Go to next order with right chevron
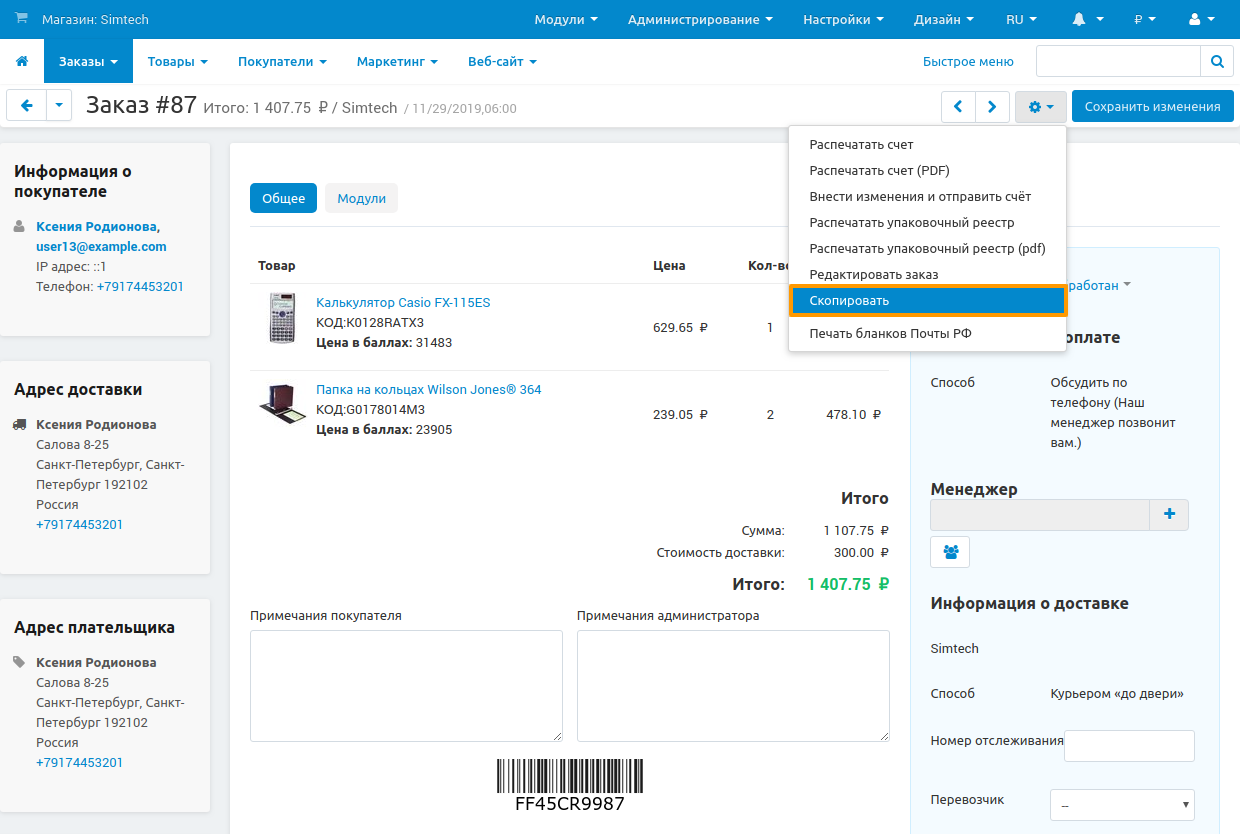This screenshot has width=1240, height=834. coord(992,107)
